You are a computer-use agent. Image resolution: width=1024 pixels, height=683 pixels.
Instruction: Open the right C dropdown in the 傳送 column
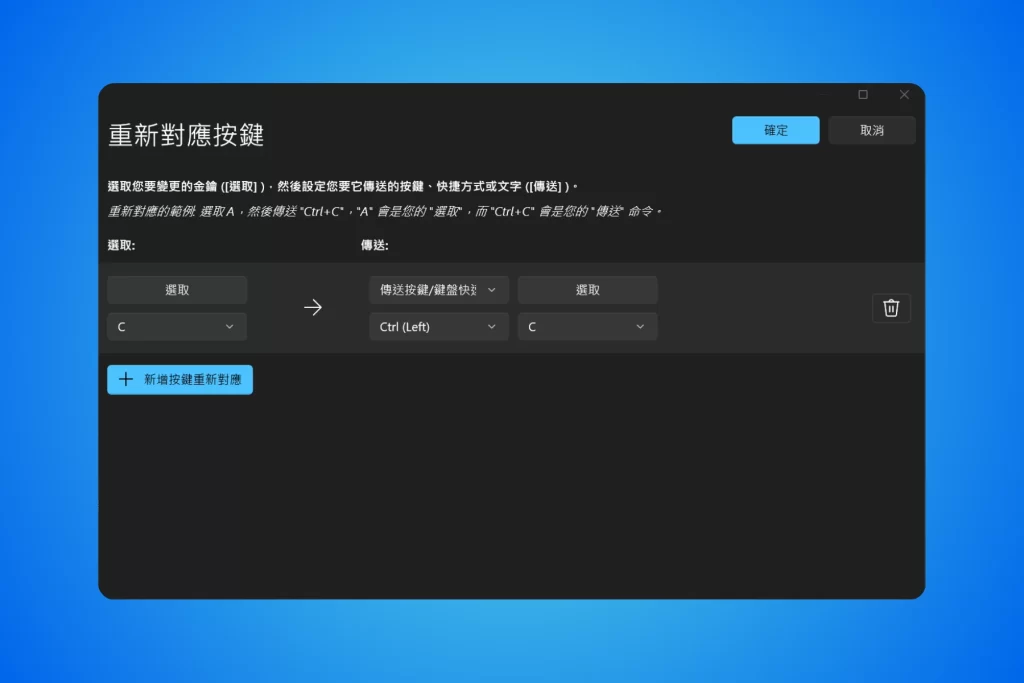point(587,326)
